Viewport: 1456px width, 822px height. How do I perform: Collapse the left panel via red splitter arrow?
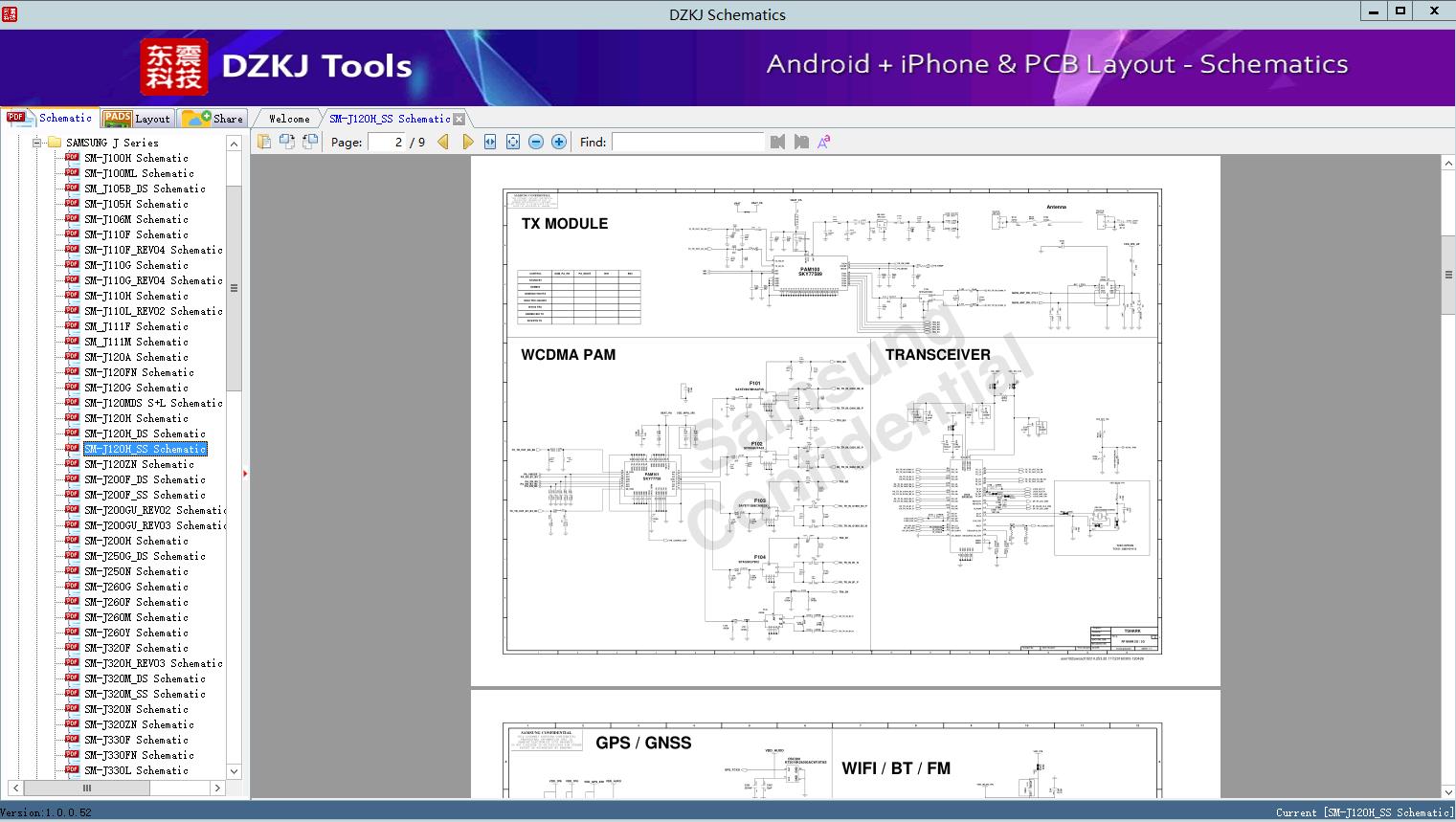pos(245,473)
